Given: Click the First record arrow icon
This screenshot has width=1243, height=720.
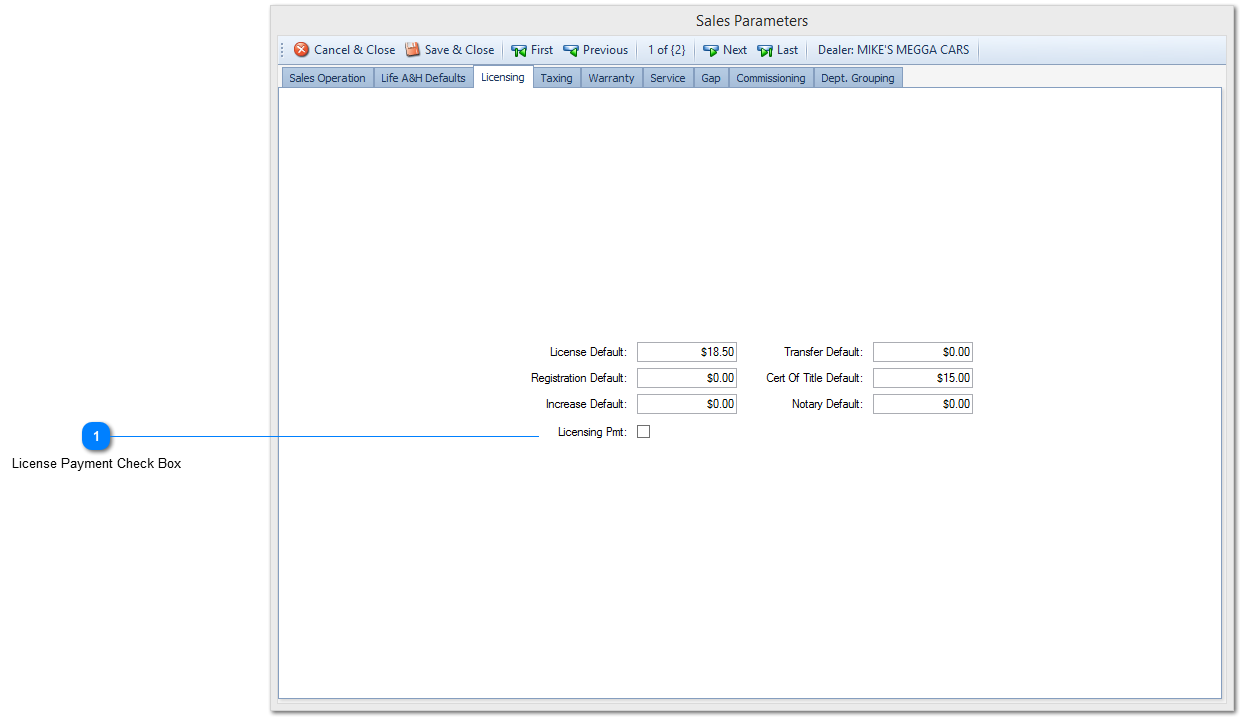Looking at the screenshot, I should tap(519, 50).
